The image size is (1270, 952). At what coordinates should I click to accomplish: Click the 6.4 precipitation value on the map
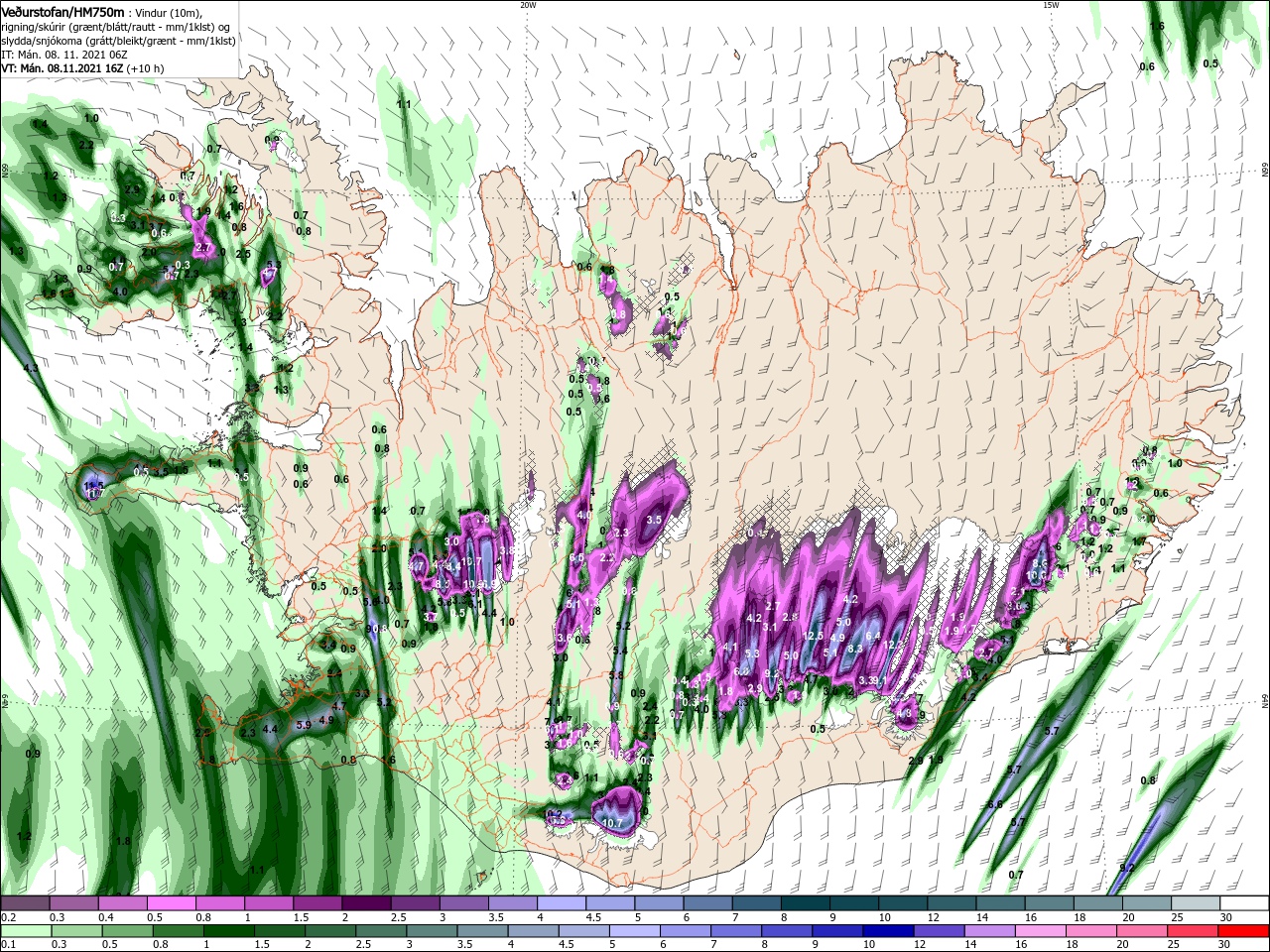873,636
